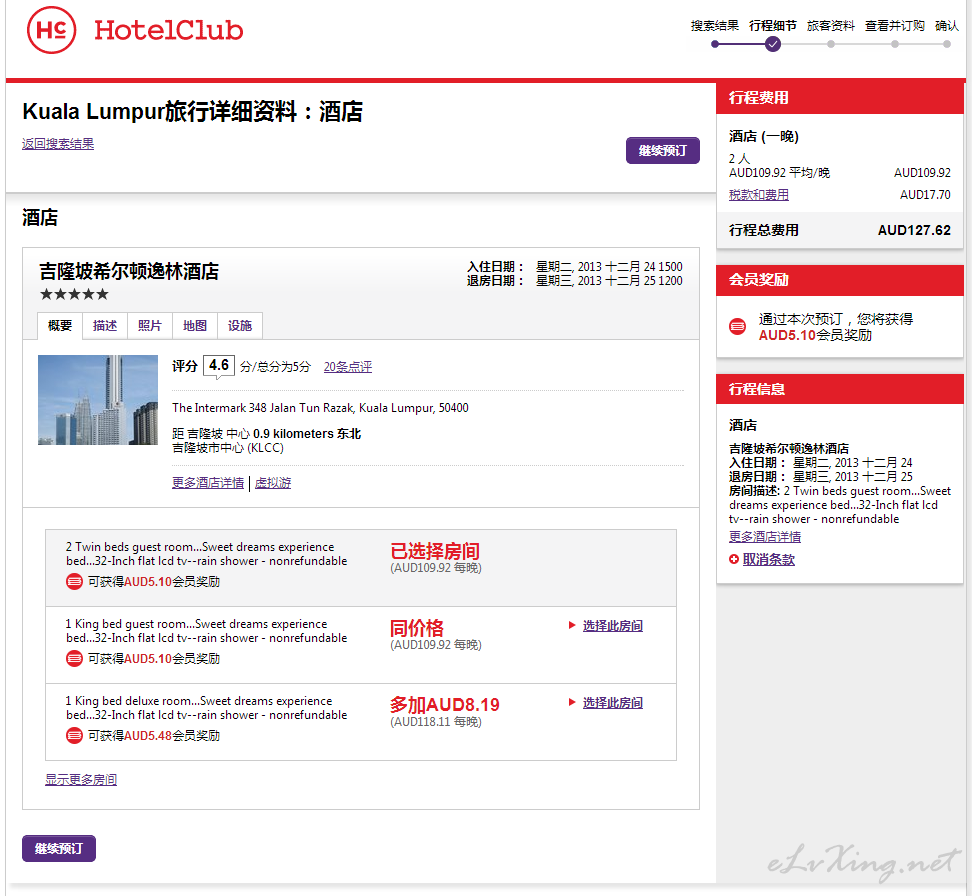Click the checkmark step marker under 行程细节
Viewport: 972px width, 896px height.
[772, 44]
